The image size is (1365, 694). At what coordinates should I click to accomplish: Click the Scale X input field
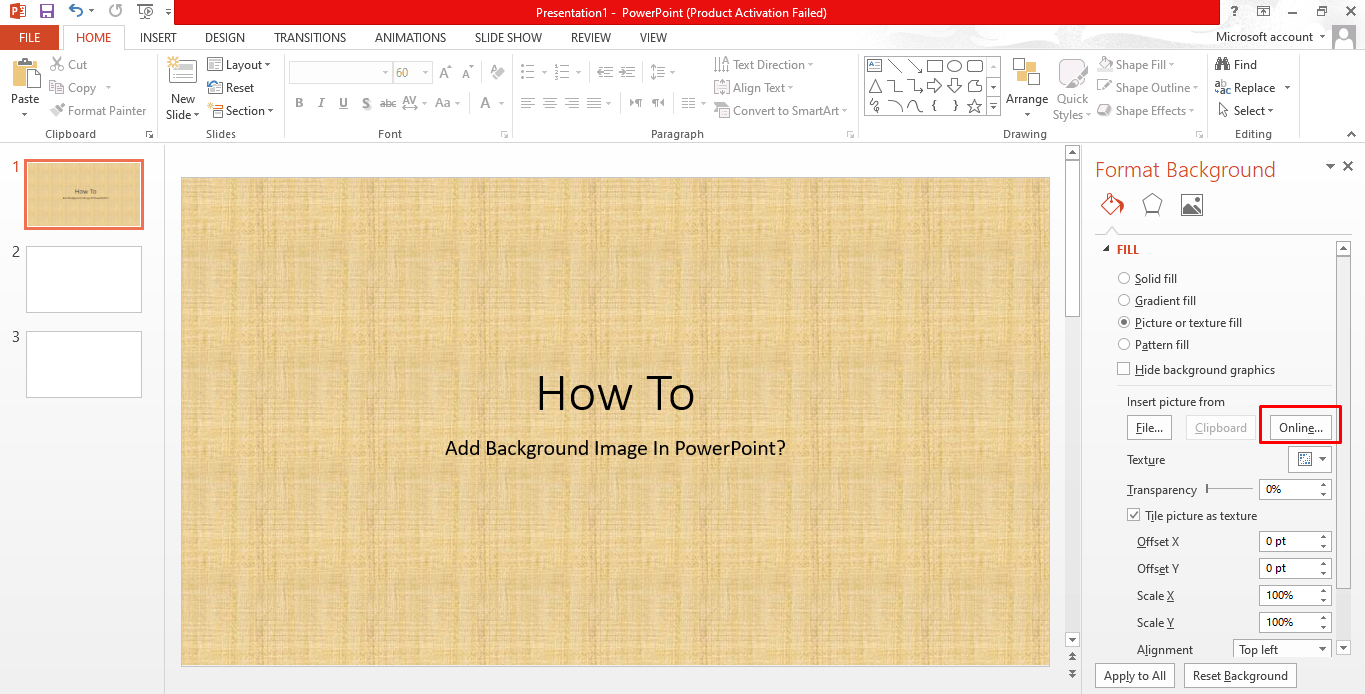[x=1289, y=595]
